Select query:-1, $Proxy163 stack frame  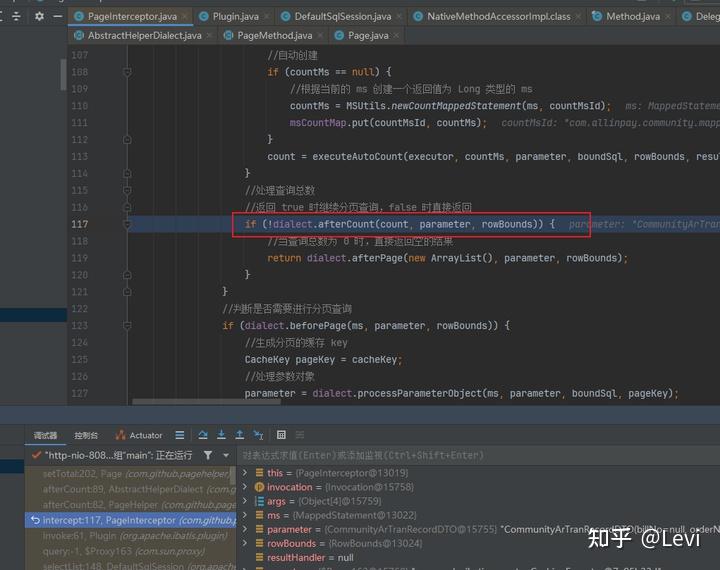130,551
